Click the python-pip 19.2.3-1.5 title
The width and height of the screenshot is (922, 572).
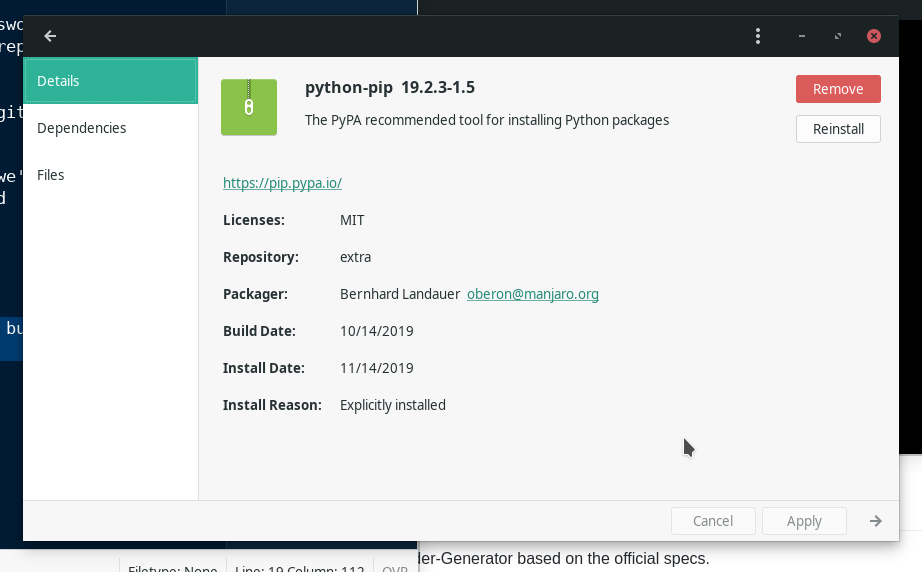tap(390, 88)
